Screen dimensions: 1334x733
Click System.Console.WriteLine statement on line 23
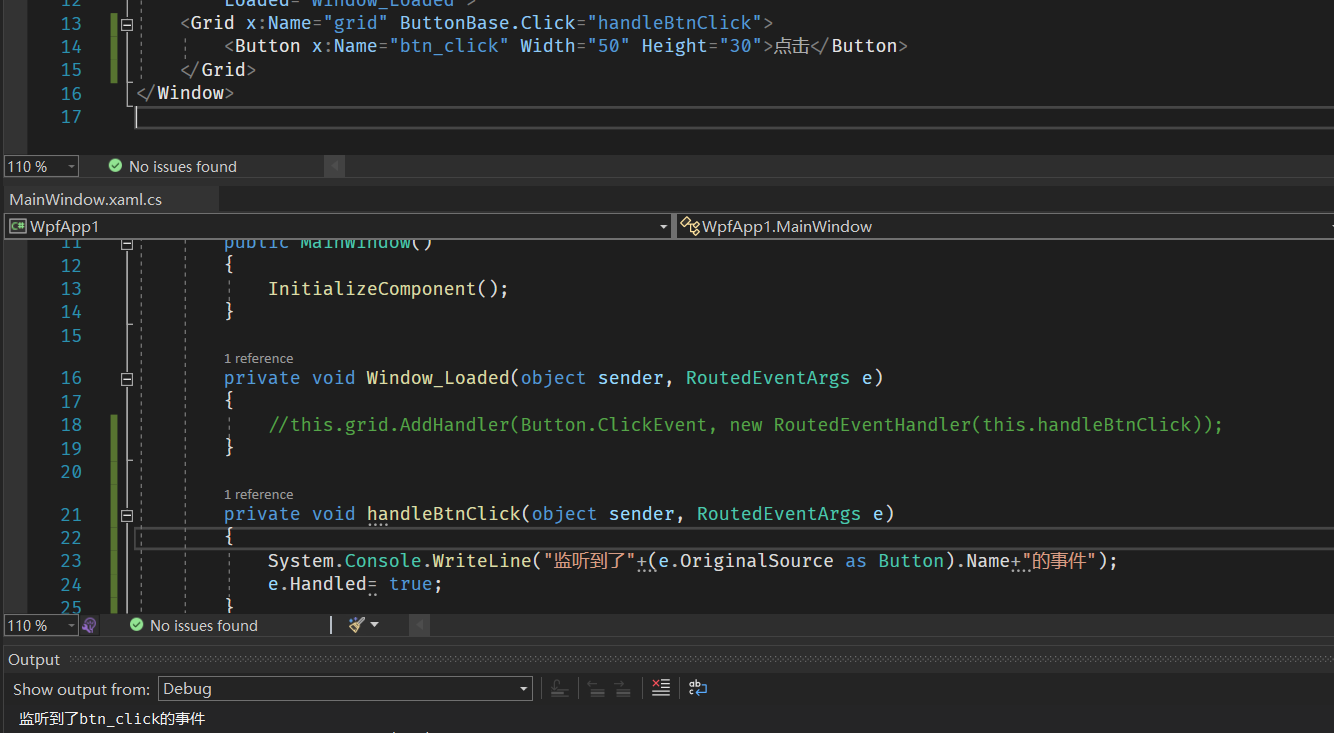point(693,561)
